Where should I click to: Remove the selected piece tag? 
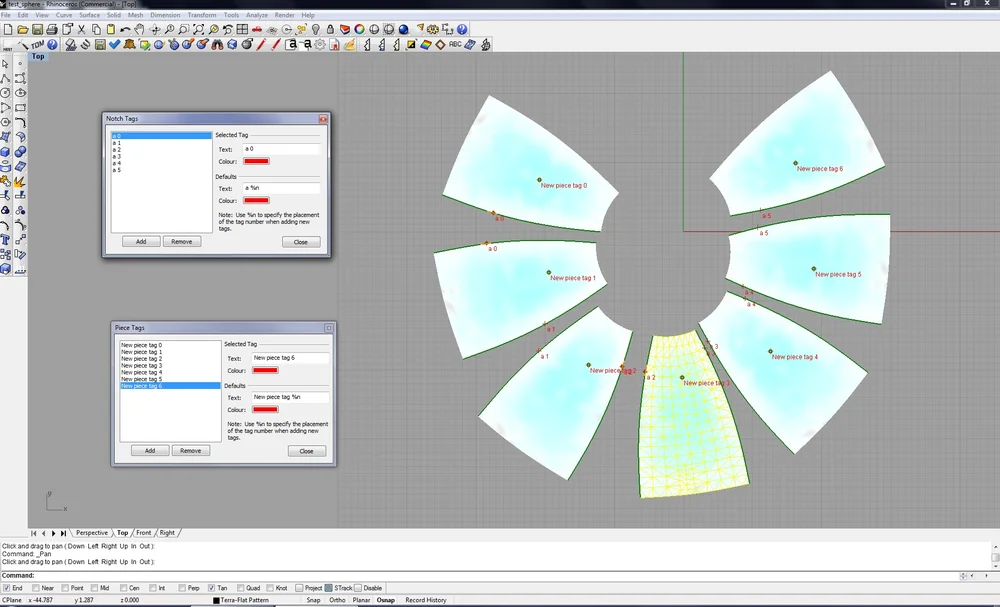coord(190,450)
